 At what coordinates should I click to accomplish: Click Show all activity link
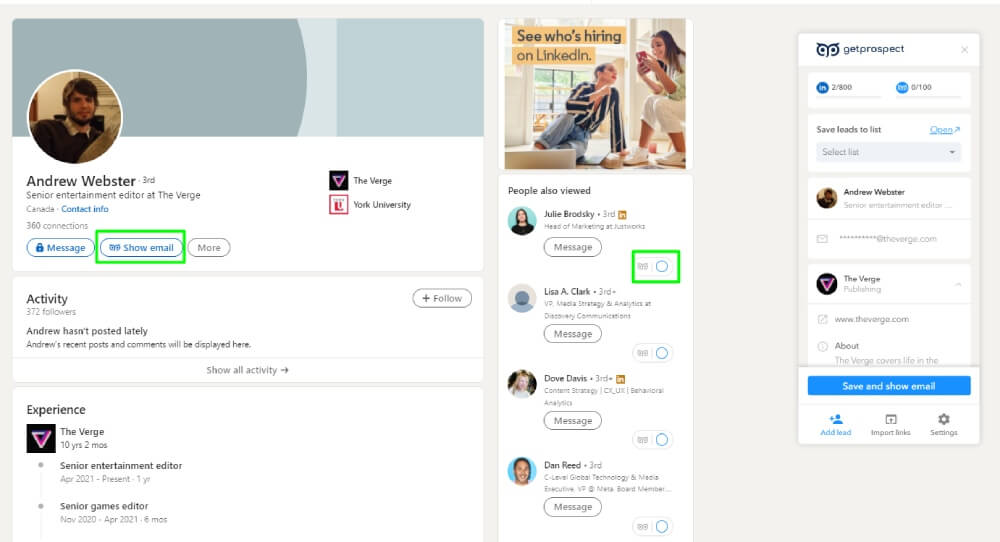[247, 370]
